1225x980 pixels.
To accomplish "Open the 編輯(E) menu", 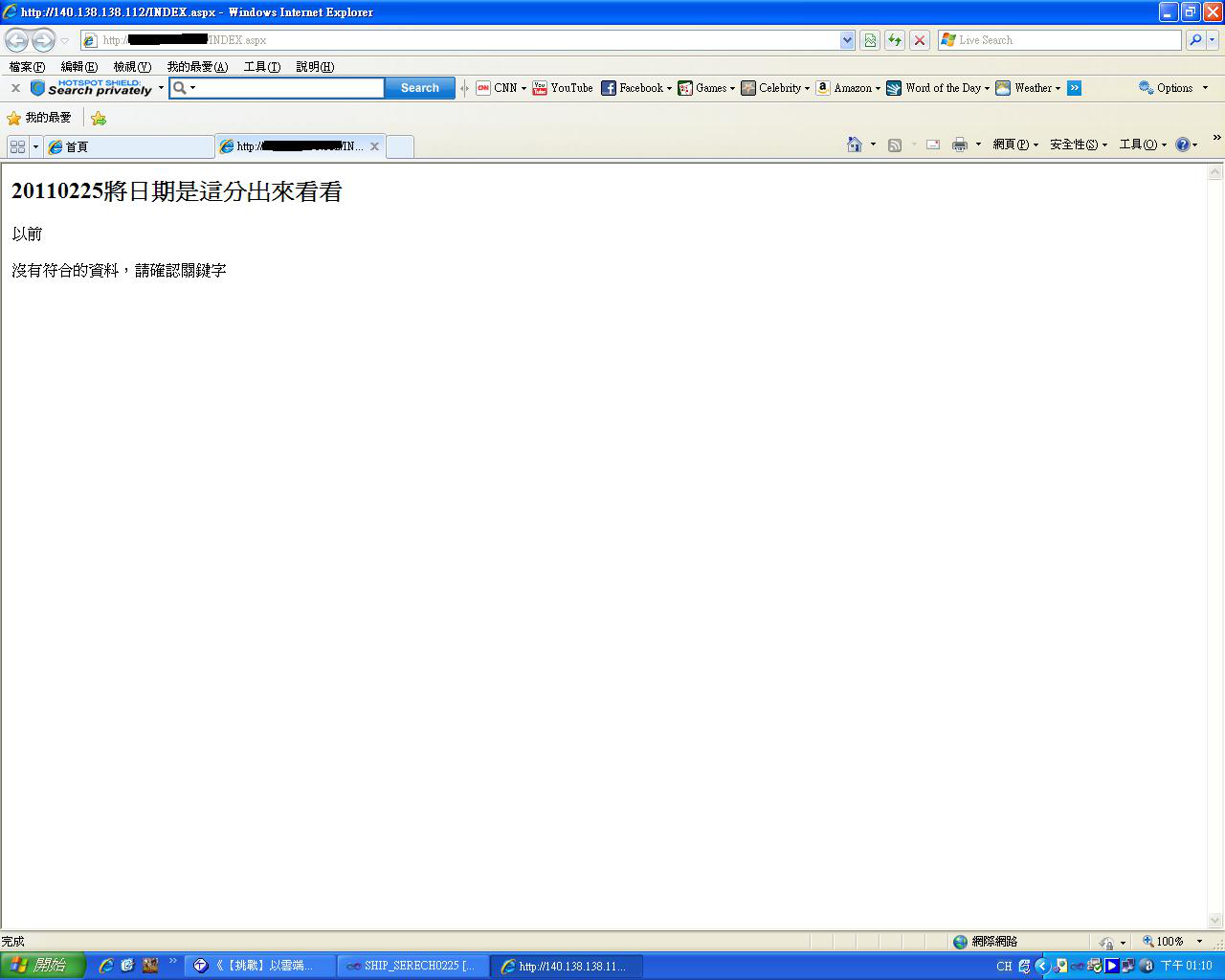I will (79, 67).
